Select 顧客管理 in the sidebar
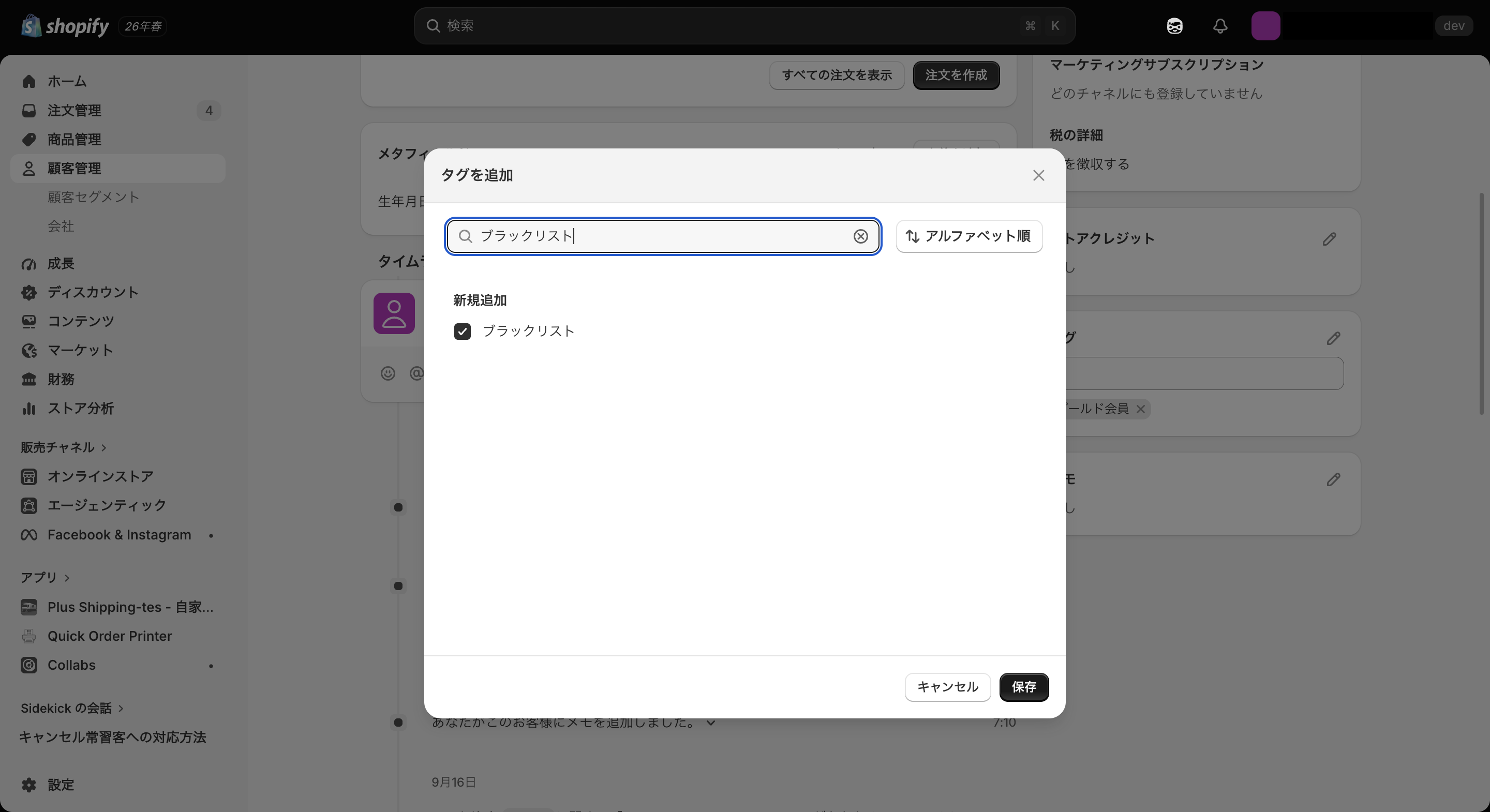This screenshot has width=1490, height=812. [x=117, y=168]
